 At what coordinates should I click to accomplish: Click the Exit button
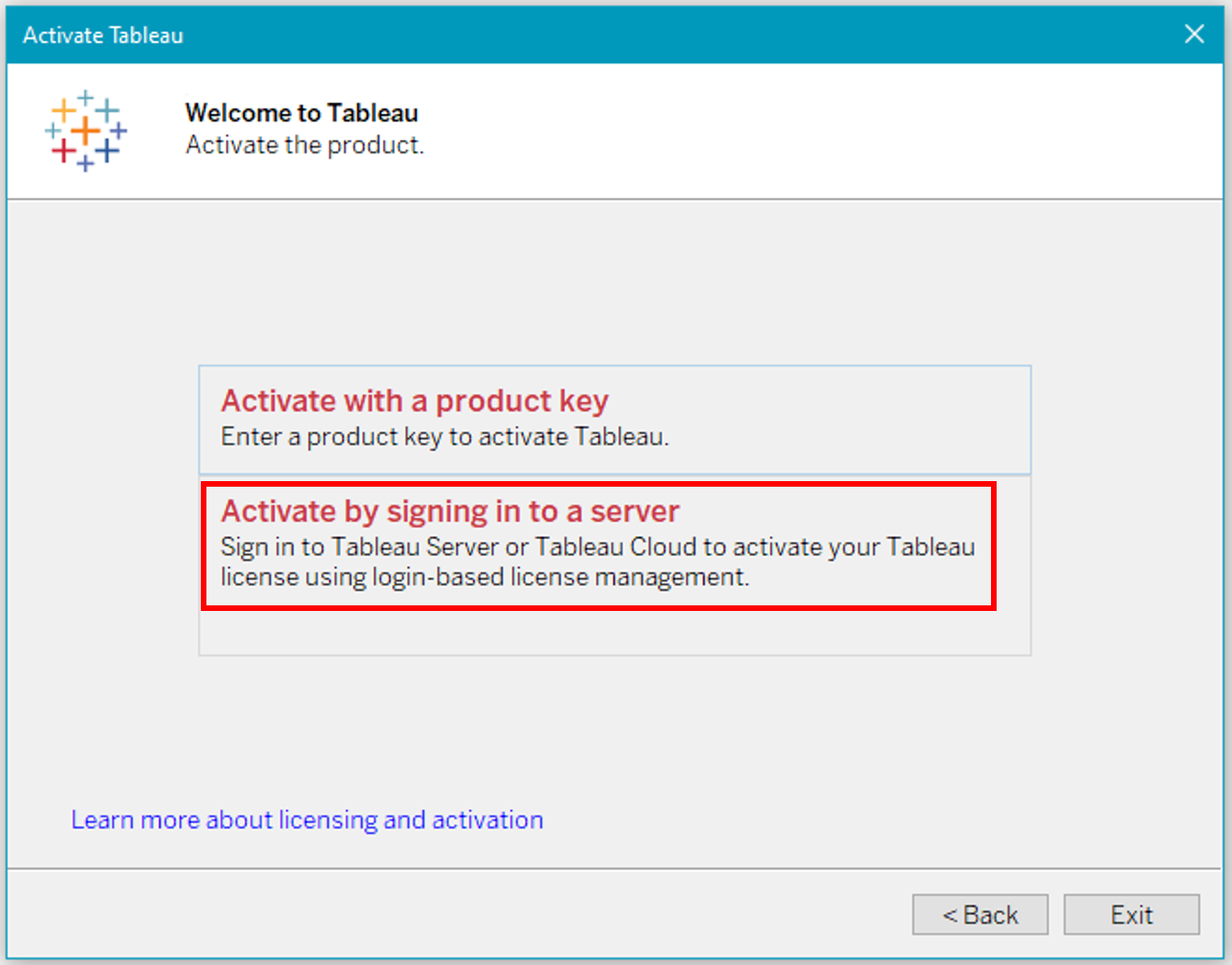(1131, 915)
